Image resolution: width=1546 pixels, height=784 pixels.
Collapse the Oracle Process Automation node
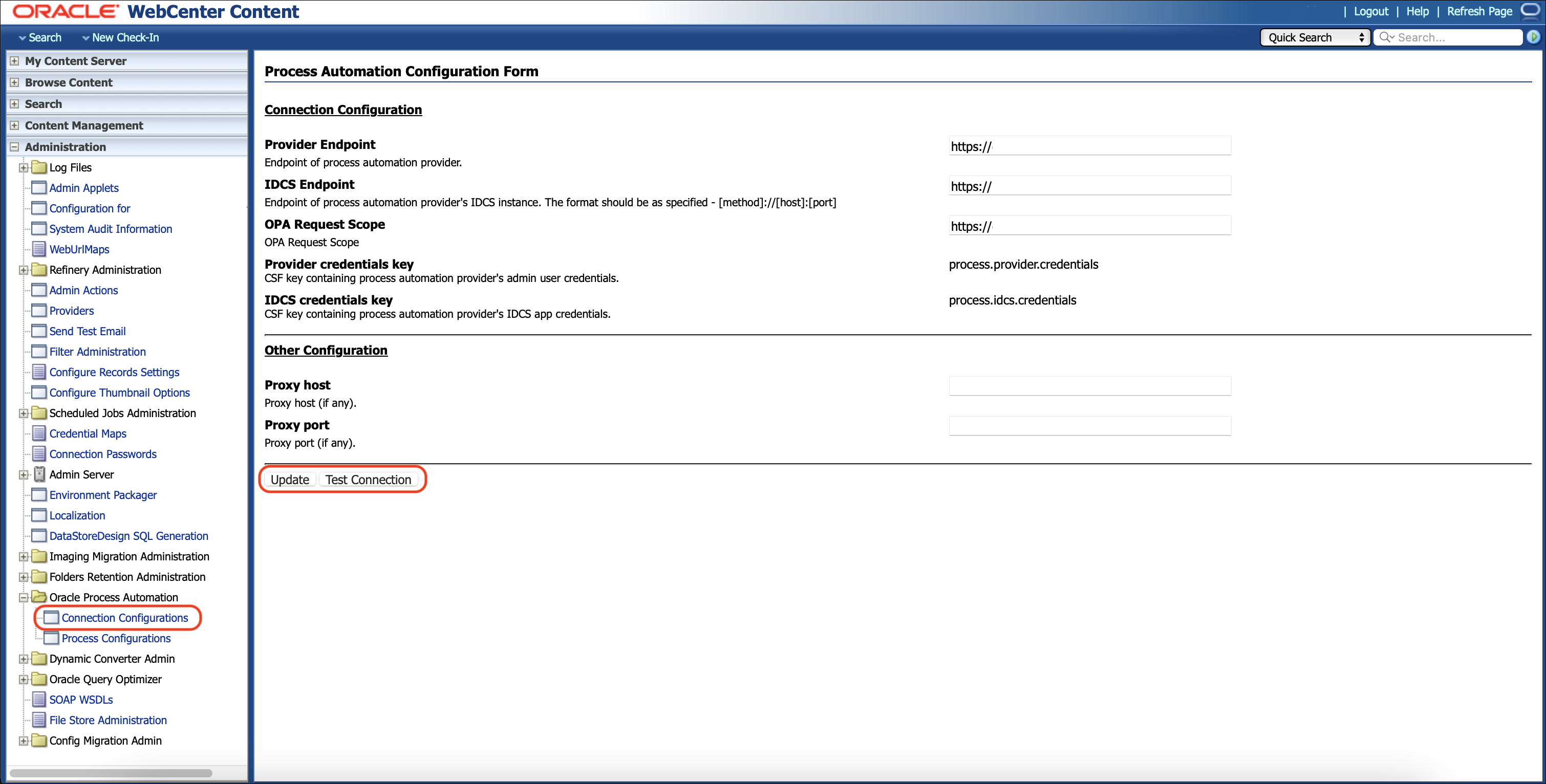[24, 597]
